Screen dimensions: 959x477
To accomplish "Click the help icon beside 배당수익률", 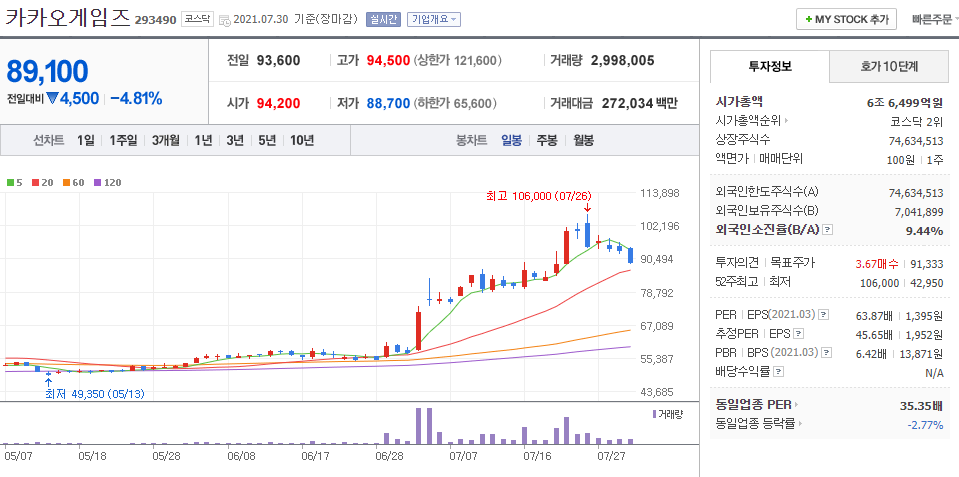I will pos(778,371).
